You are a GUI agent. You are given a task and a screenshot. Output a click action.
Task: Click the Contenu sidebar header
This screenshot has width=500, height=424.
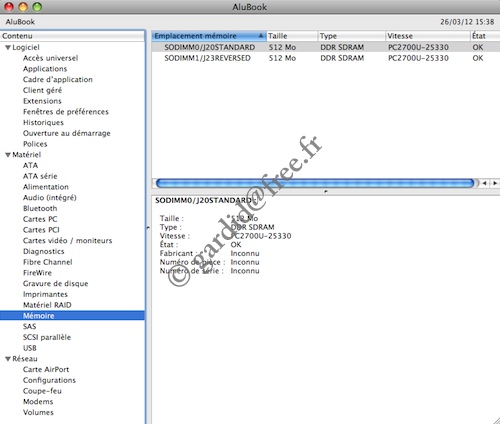click(72, 36)
